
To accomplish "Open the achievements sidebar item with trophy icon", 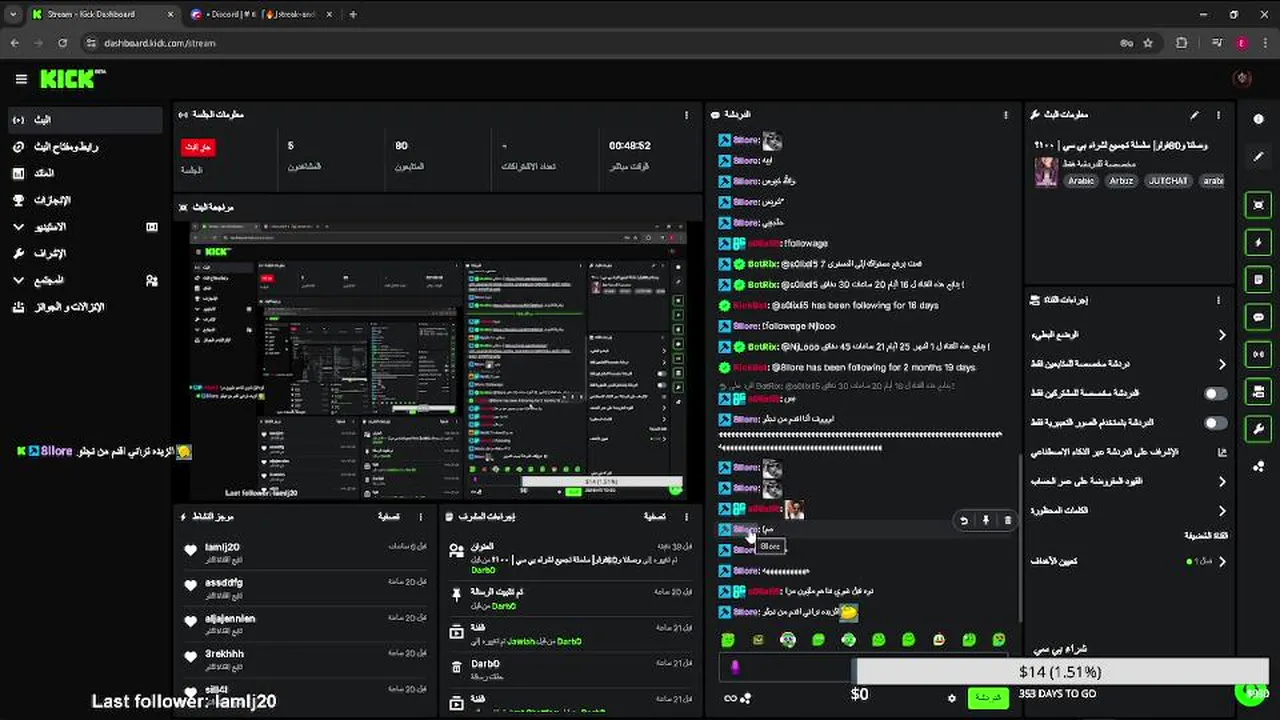I will [85, 200].
